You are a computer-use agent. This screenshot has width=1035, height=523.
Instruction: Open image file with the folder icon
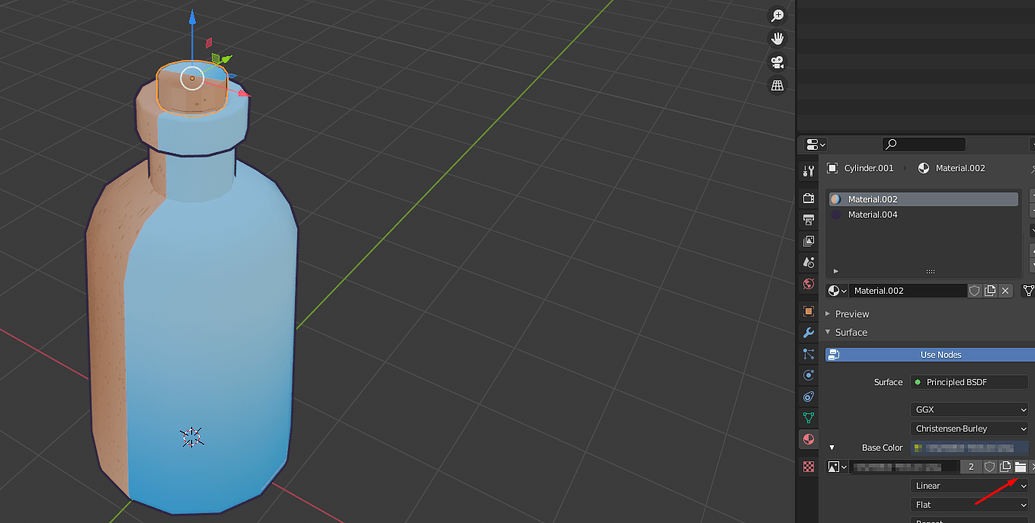1020,467
